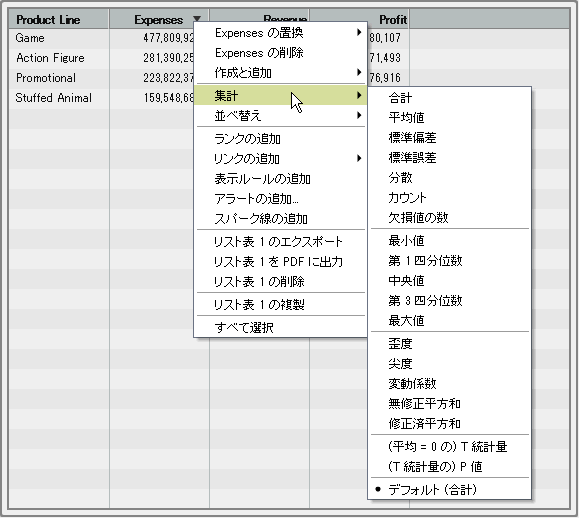Choose 標準誤差 aggregation
Image resolution: width=579 pixels, height=518 pixels.
(x=449, y=158)
